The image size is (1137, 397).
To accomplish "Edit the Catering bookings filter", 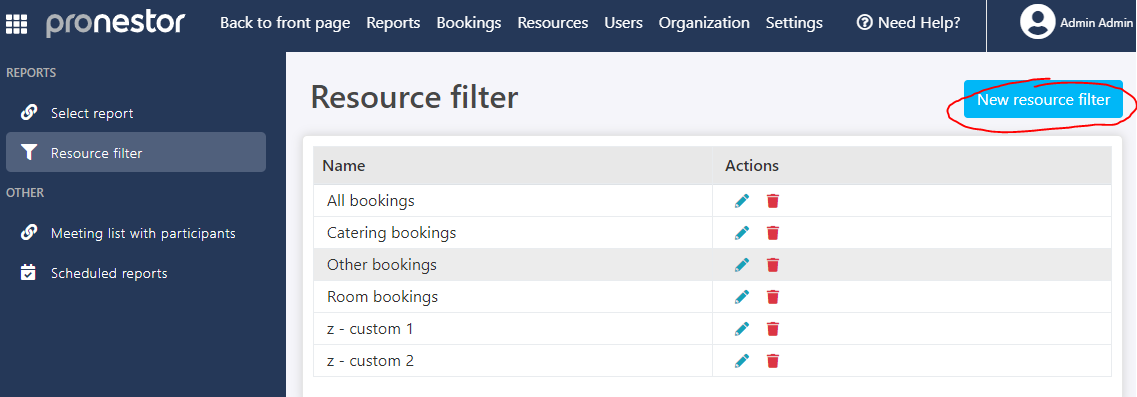I will (741, 233).
